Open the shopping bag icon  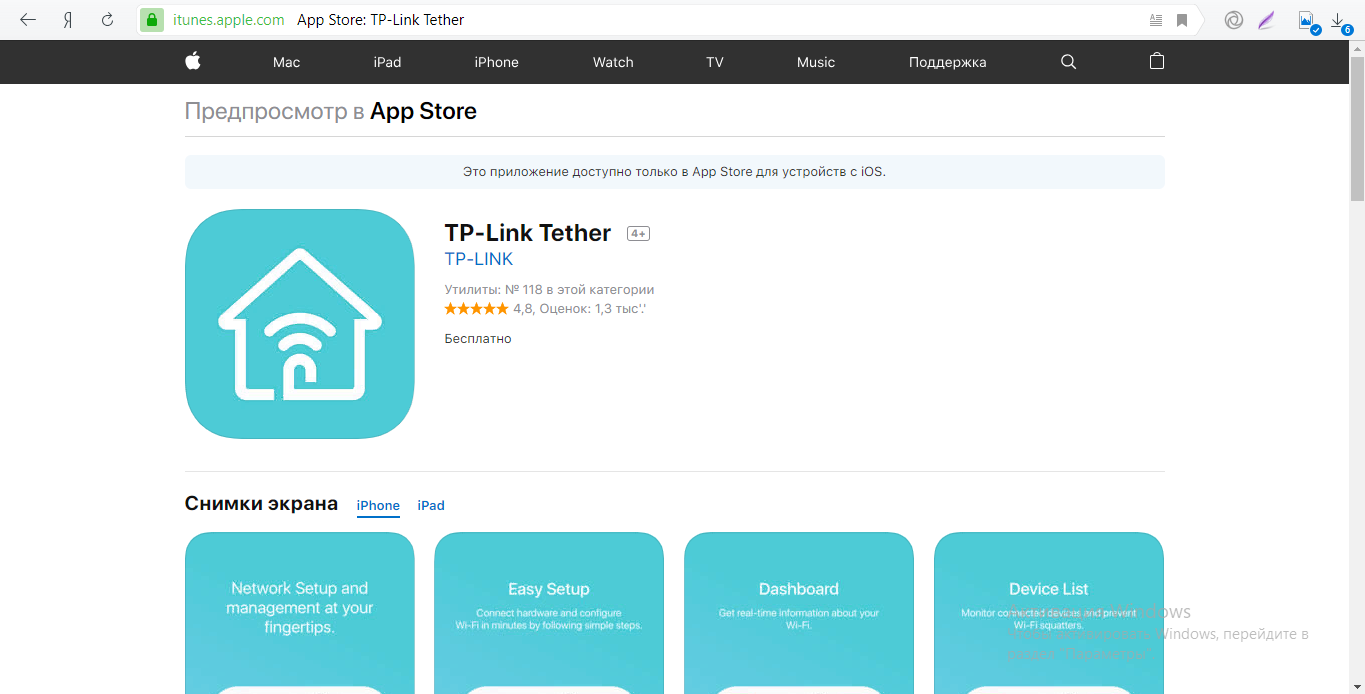click(x=1157, y=62)
